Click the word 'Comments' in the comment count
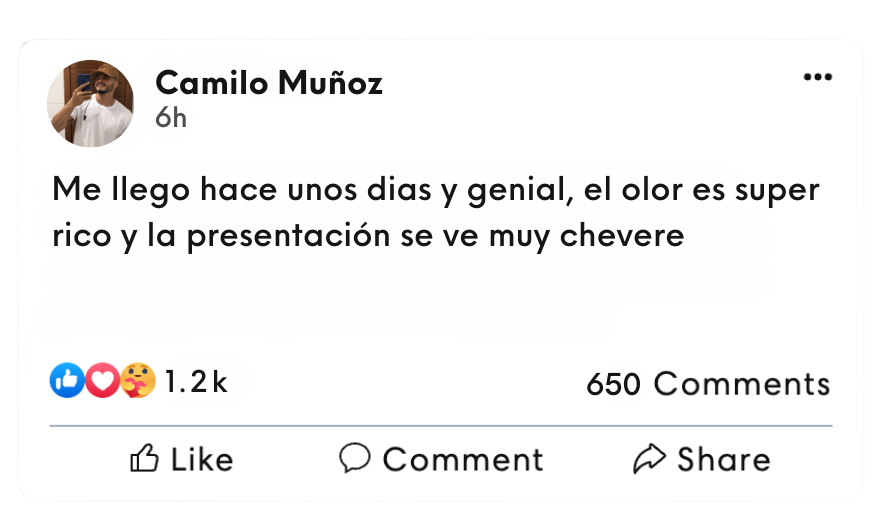Image resolution: width=888 pixels, height=516 pixels. (741, 384)
